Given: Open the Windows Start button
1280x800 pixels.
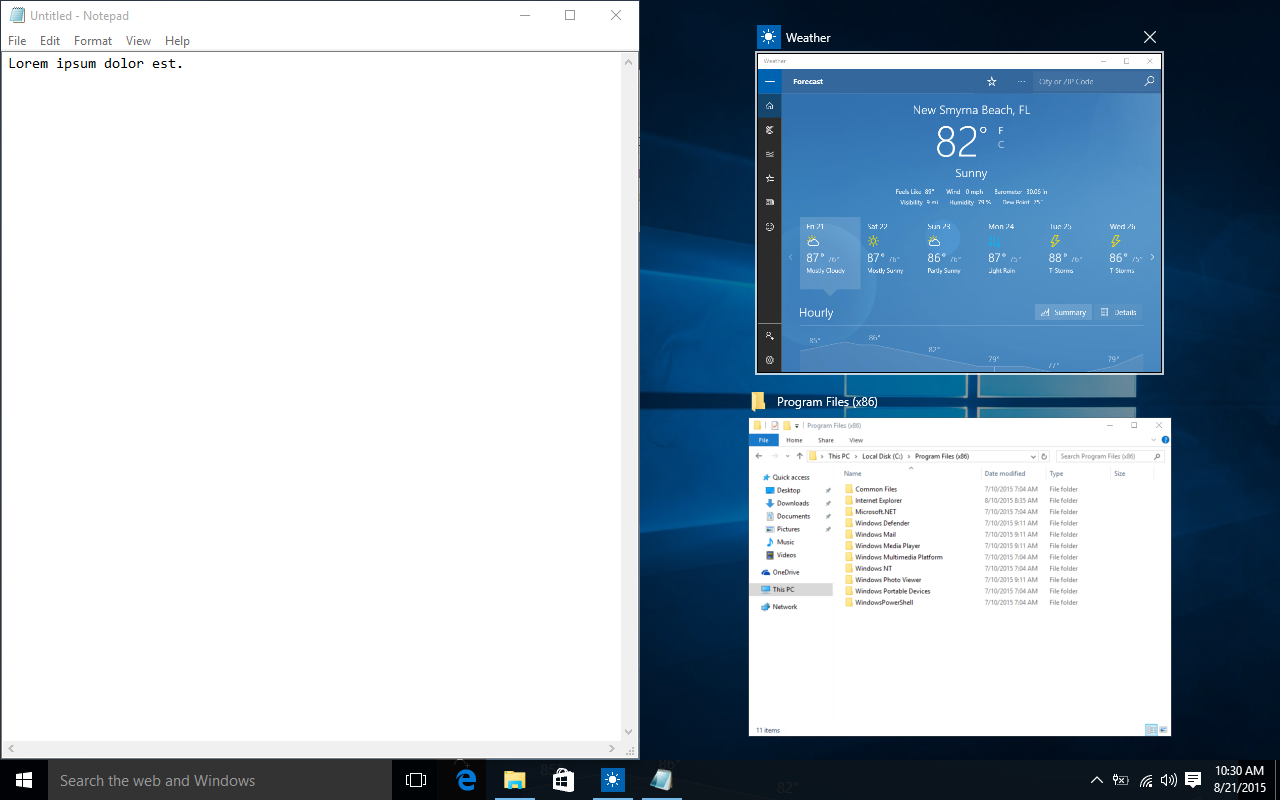Looking at the screenshot, I should pos(24,780).
